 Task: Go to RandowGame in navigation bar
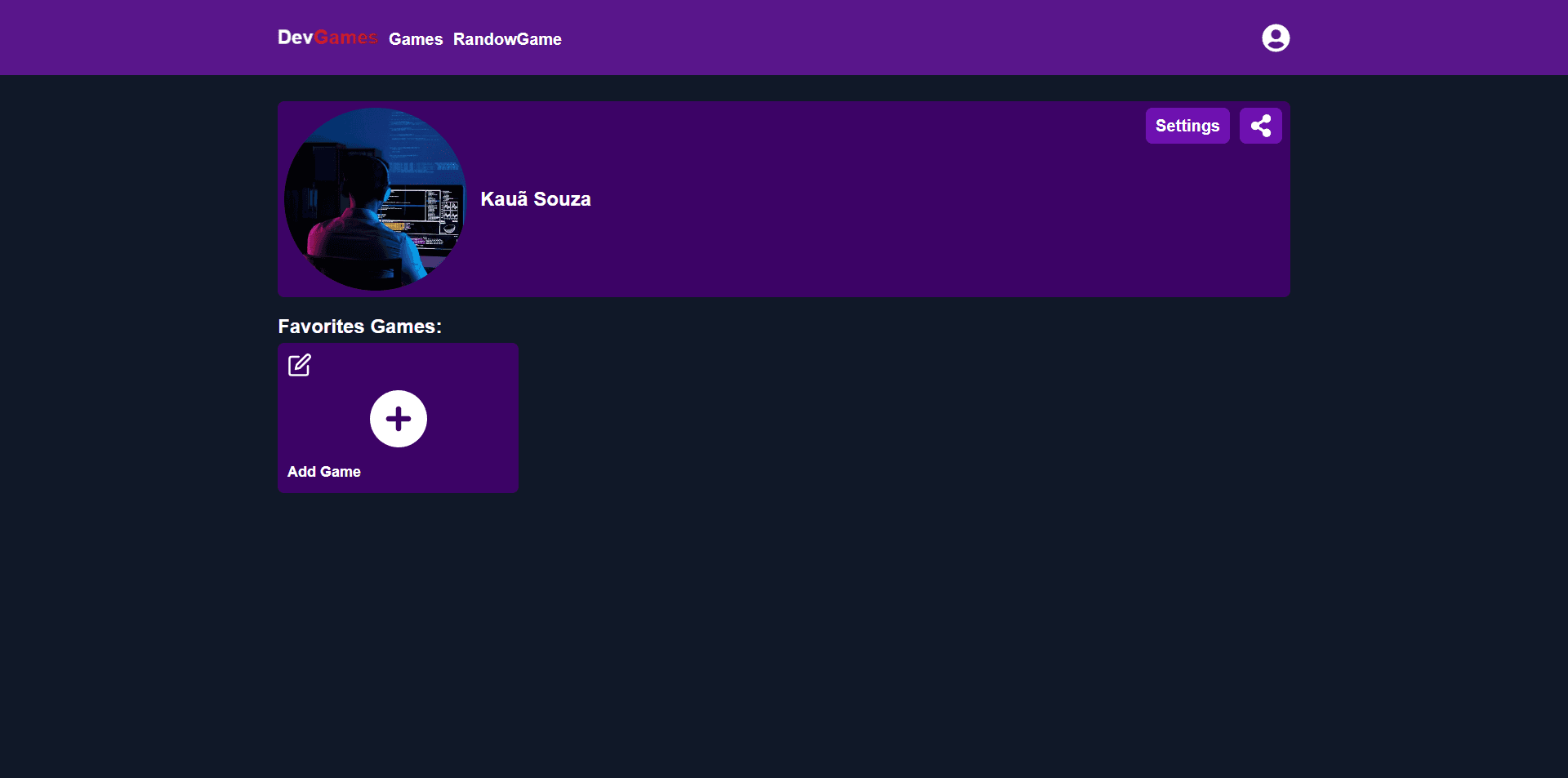click(506, 39)
